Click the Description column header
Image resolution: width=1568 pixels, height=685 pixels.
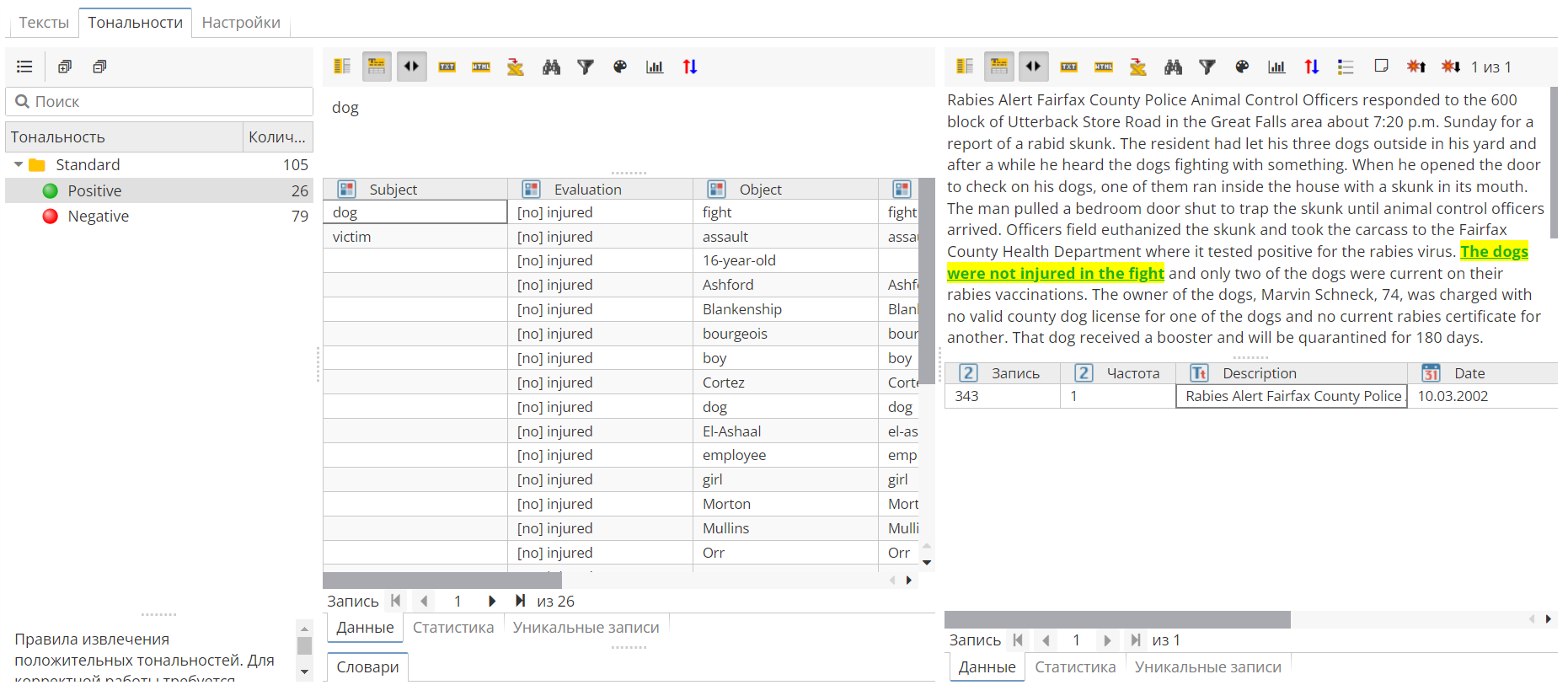pyautogui.click(x=1292, y=372)
